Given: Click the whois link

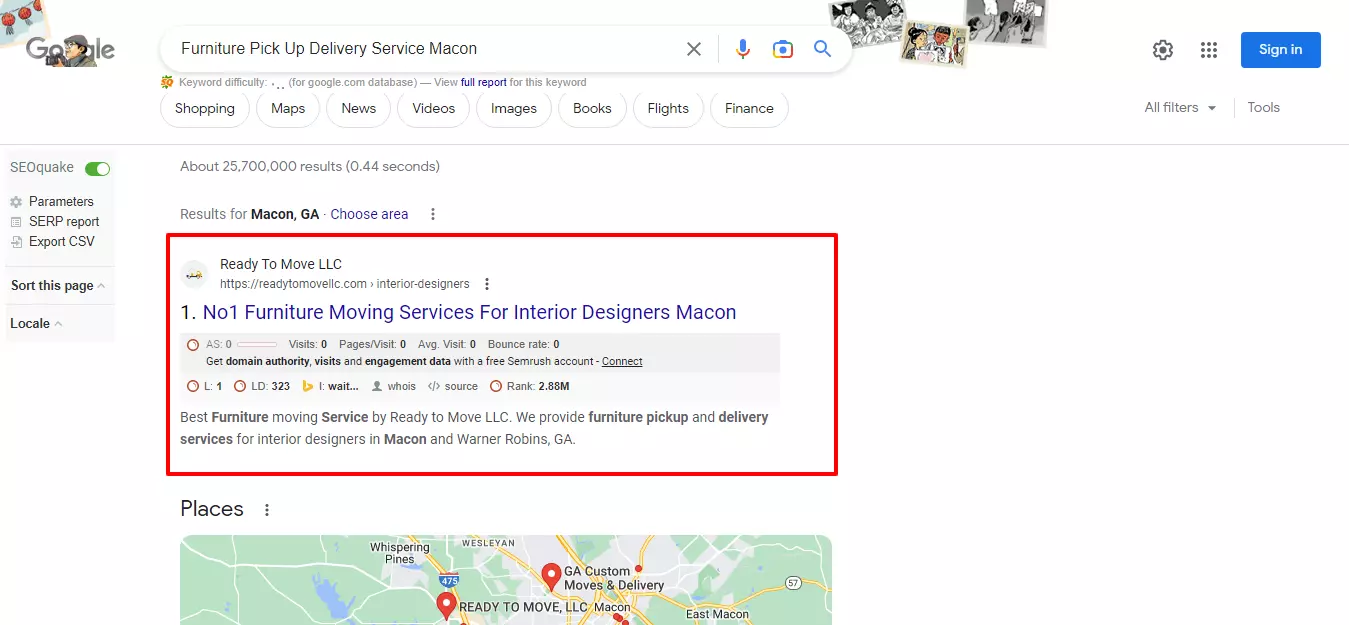Looking at the screenshot, I should click(x=402, y=386).
